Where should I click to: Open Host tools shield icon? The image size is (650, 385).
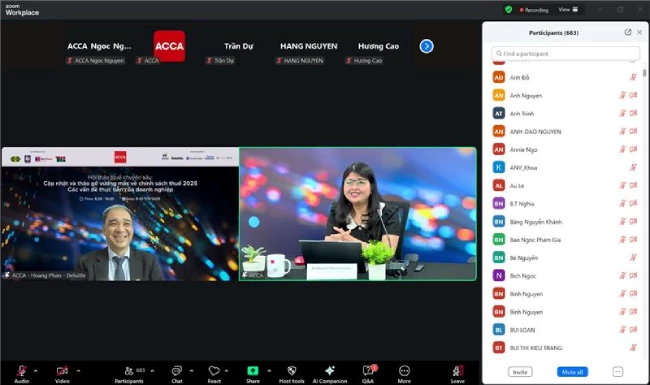point(292,370)
